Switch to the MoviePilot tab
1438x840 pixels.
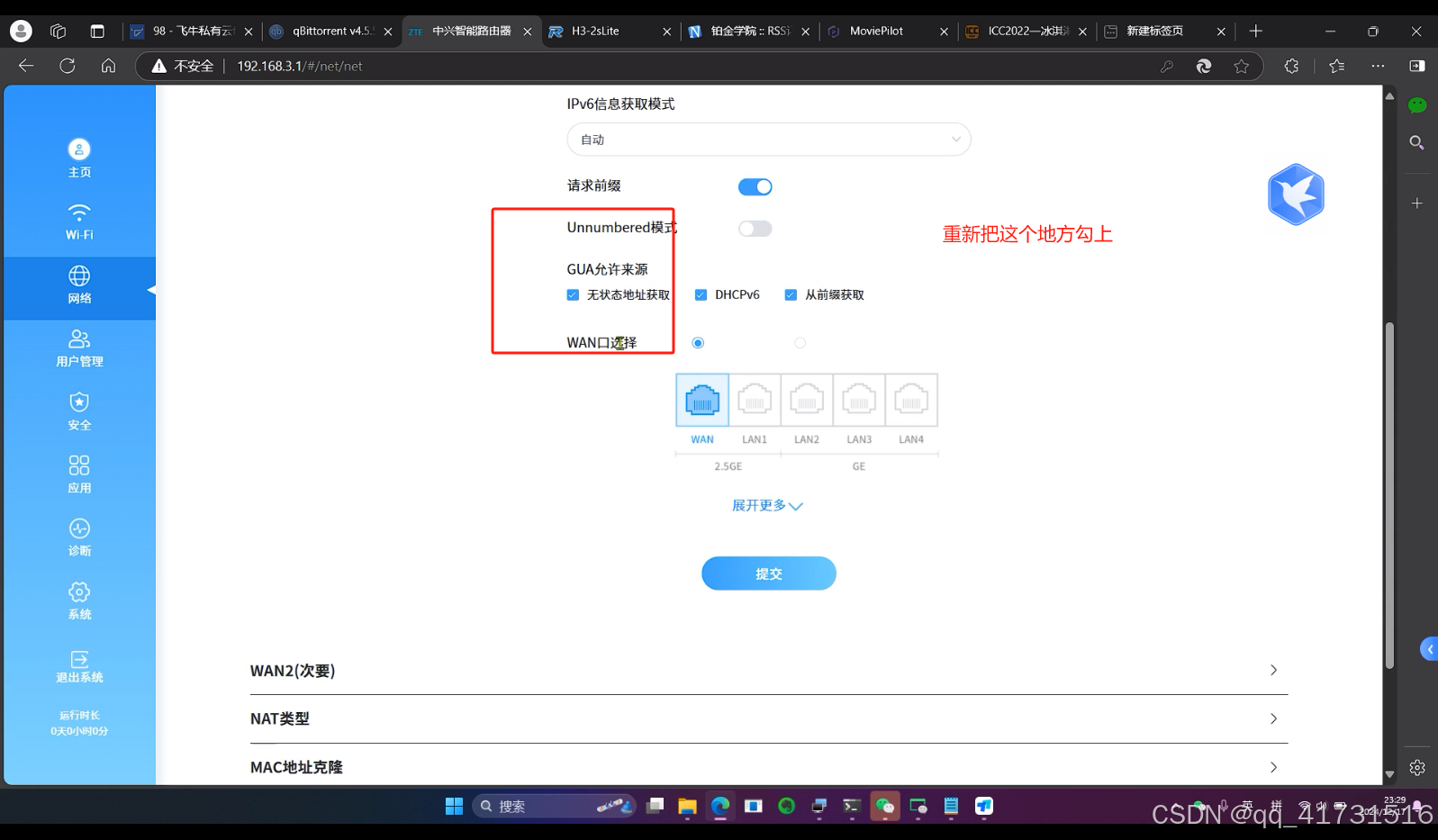pyautogui.click(x=888, y=31)
